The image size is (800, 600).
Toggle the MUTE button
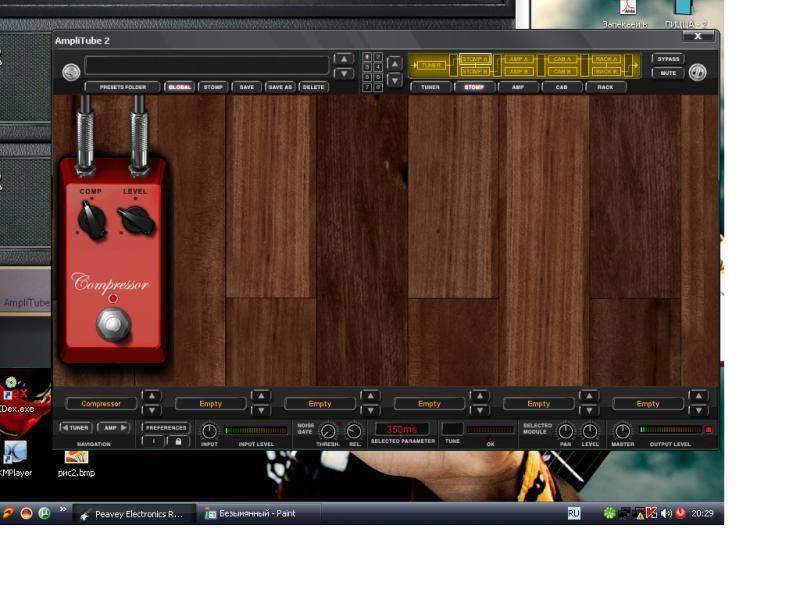point(667,73)
